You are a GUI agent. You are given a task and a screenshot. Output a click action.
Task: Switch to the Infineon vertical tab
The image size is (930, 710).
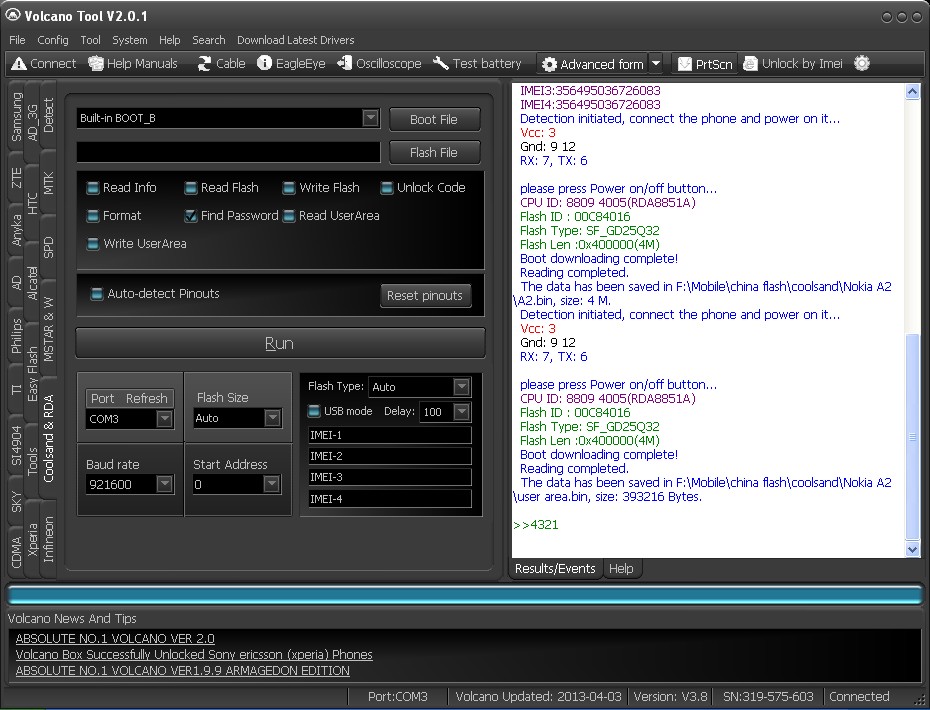click(x=49, y=539)
